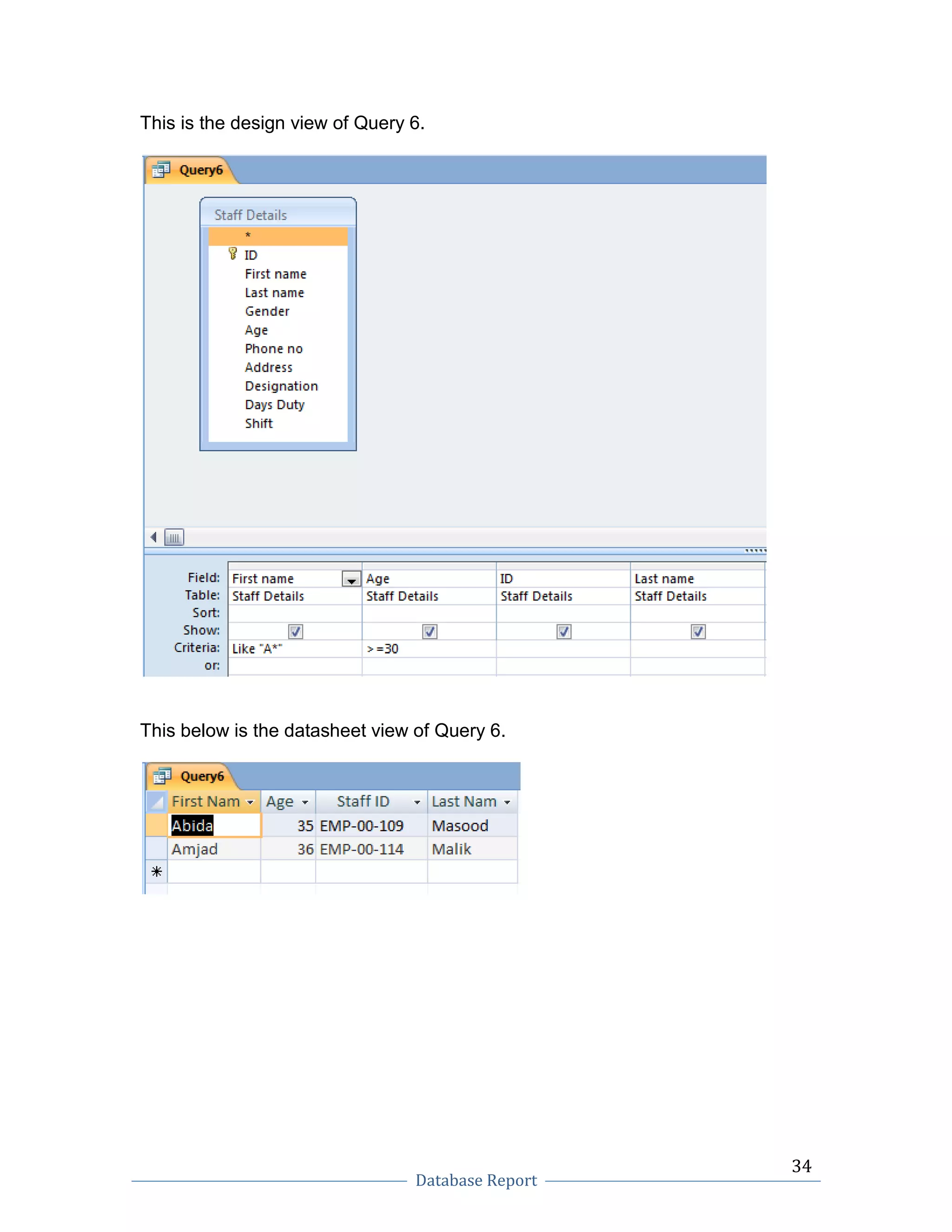Click the EMP-00-114 cell

coord(371,849)
